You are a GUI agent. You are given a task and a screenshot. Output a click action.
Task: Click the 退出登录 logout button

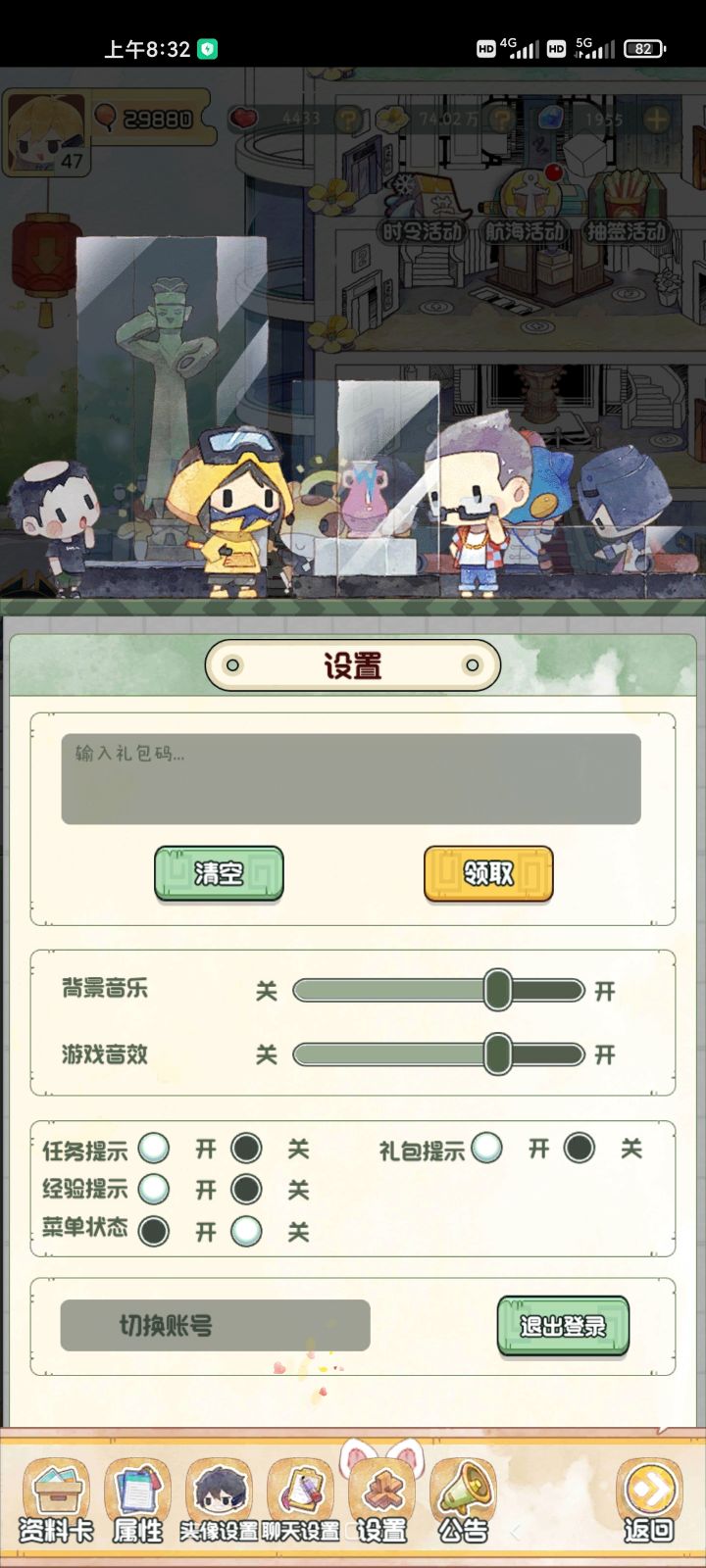pos(563,1326)
